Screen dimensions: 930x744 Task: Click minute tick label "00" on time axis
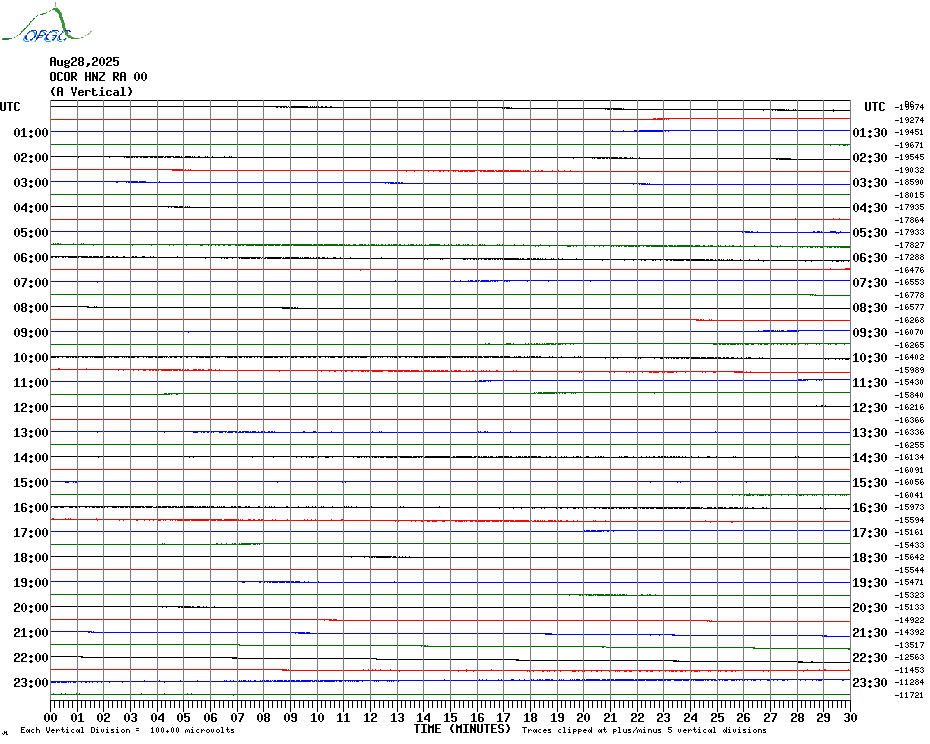tap(50, 718)
